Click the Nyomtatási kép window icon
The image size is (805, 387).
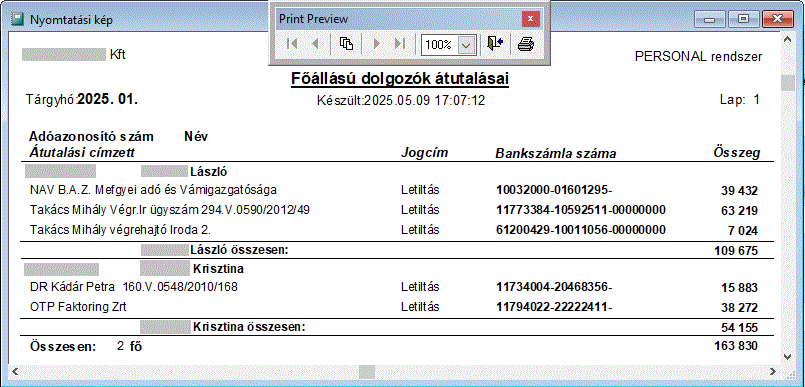click(18, 20)
